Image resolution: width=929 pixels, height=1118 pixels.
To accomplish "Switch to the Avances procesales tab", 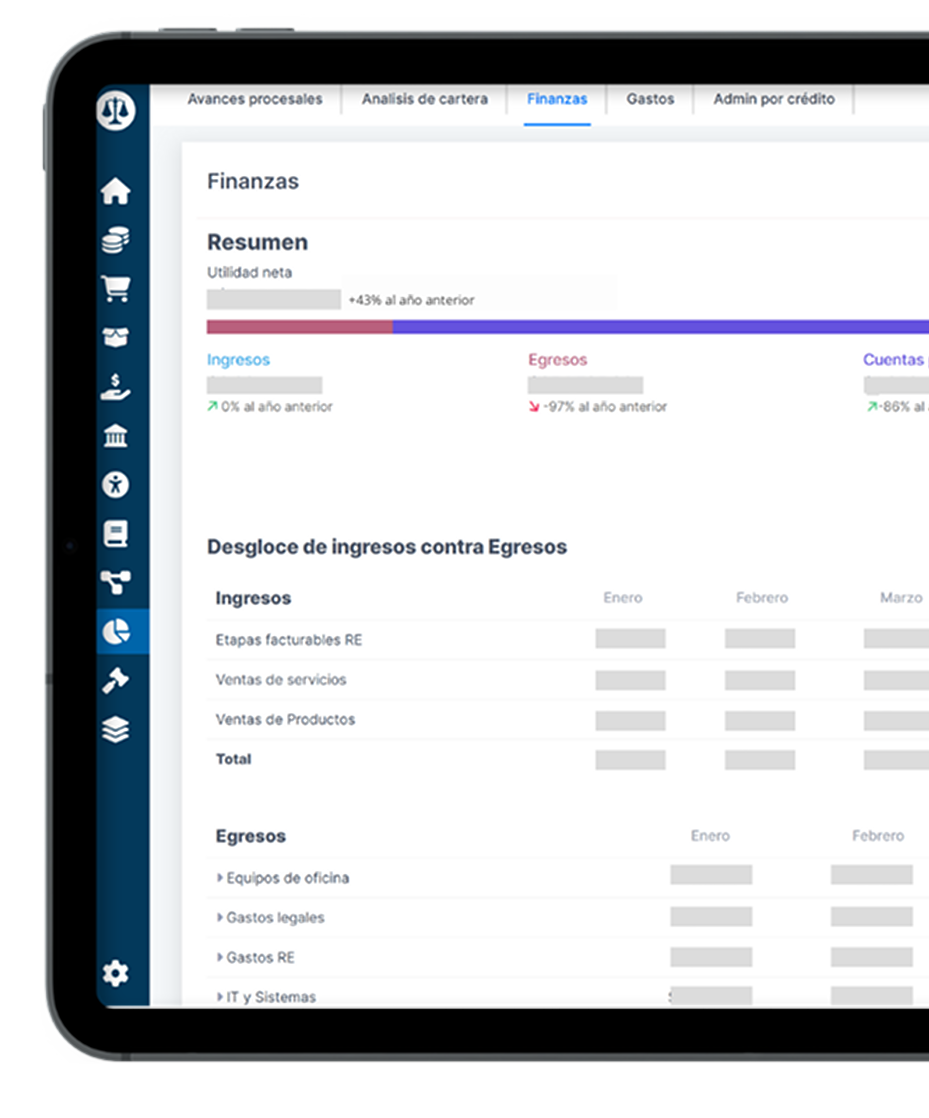I will tap(255, 100).
